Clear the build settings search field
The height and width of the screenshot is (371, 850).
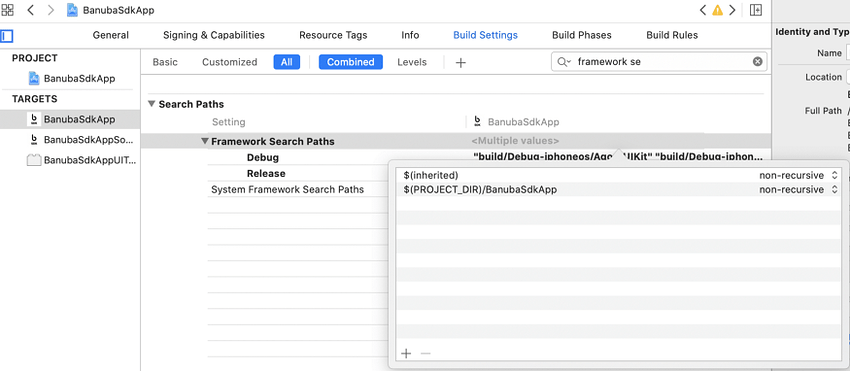tap(757, 62)
